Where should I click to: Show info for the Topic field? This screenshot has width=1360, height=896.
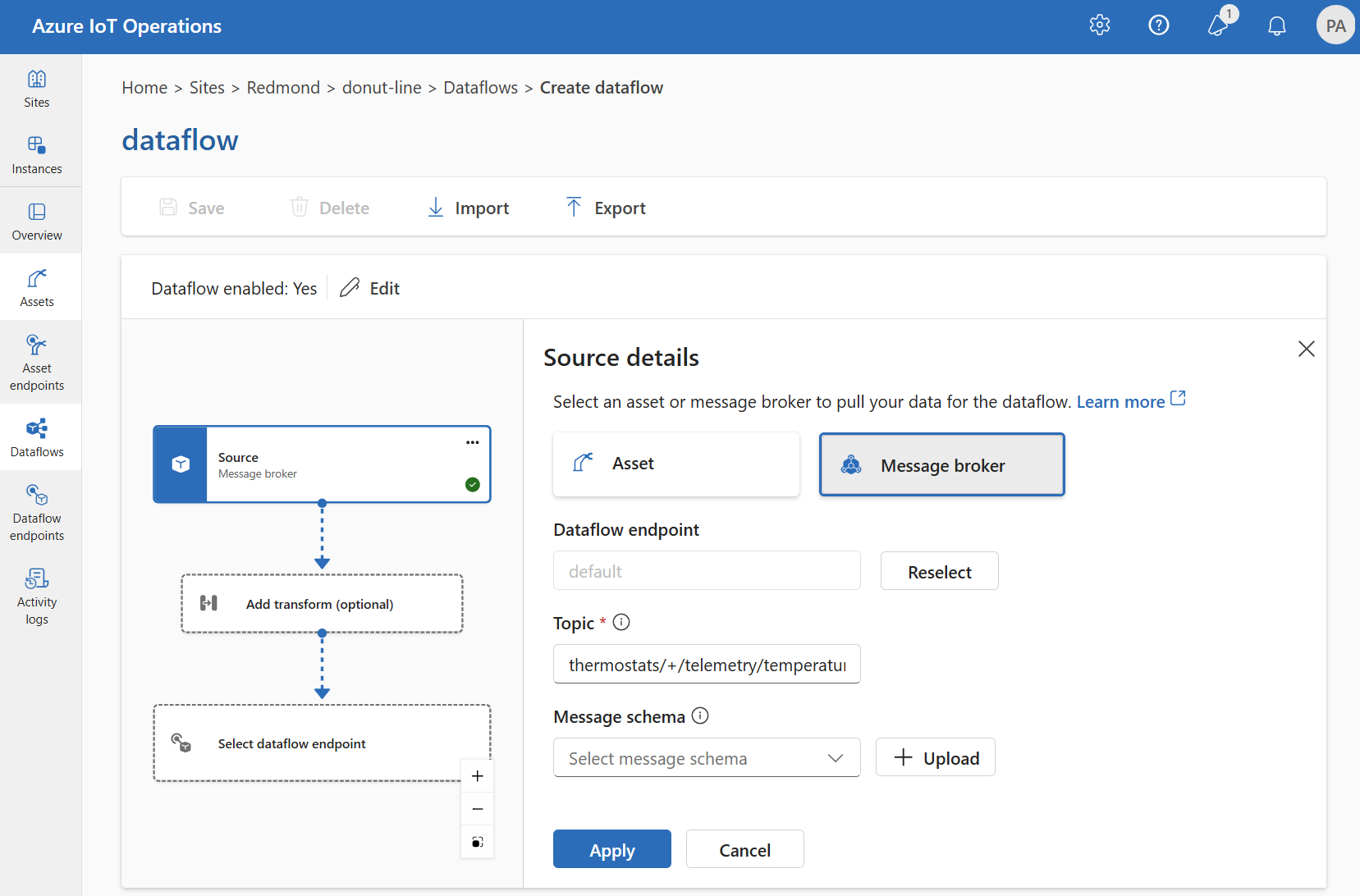(x=622, y=622)
